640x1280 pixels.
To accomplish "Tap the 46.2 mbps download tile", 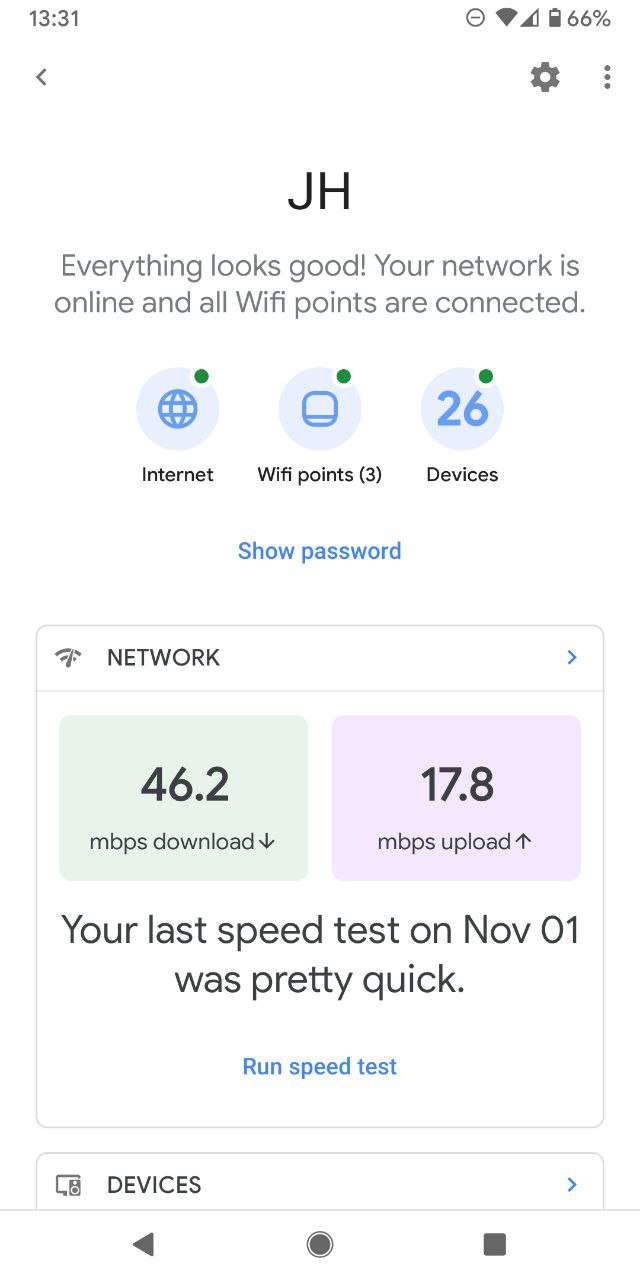I will pos(184,798).
